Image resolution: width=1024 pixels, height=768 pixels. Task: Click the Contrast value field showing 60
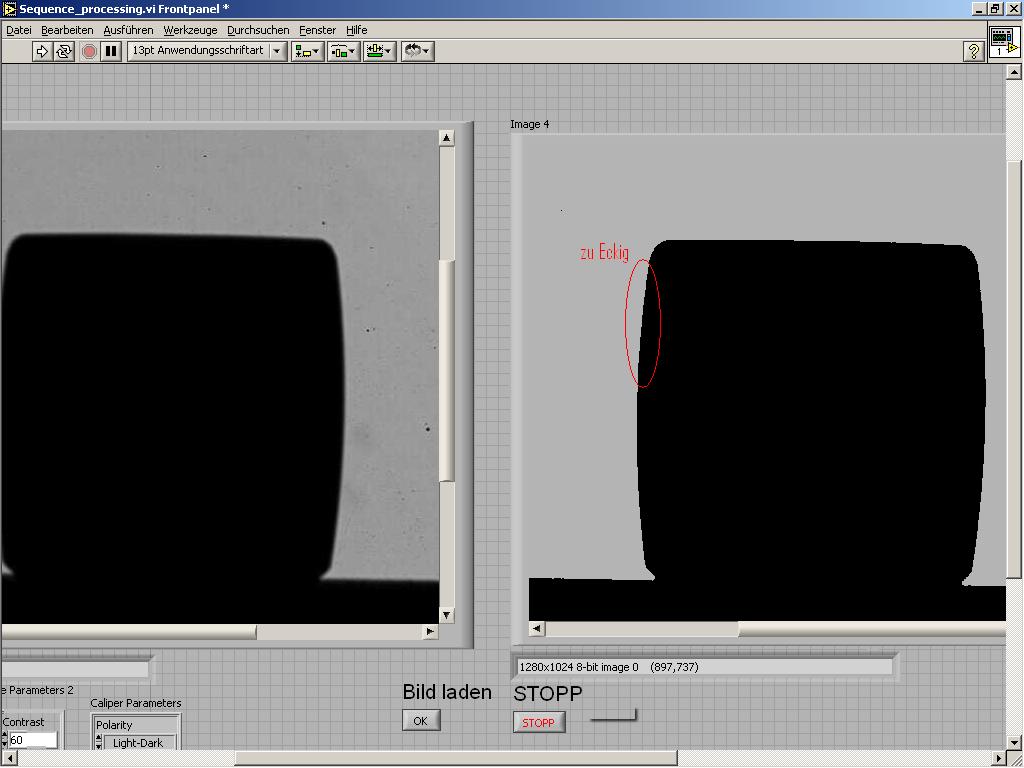[x=33, y=740]
